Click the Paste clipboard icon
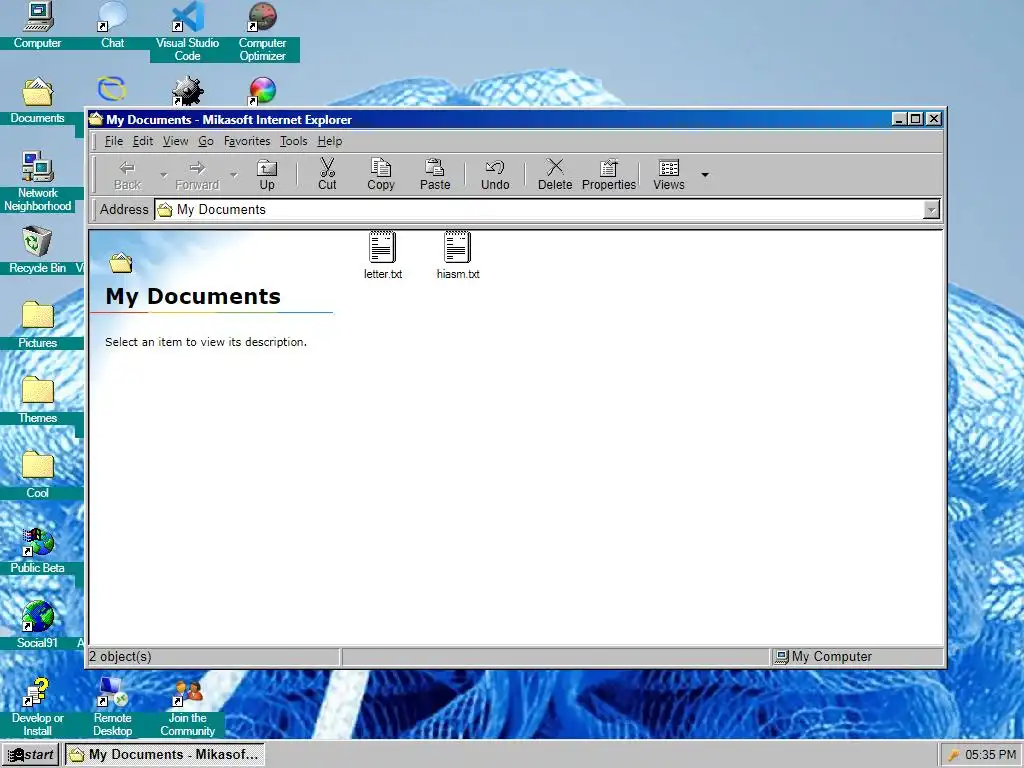The width and height of the screenshot is (1024, 768). click(x=435, y=168)
